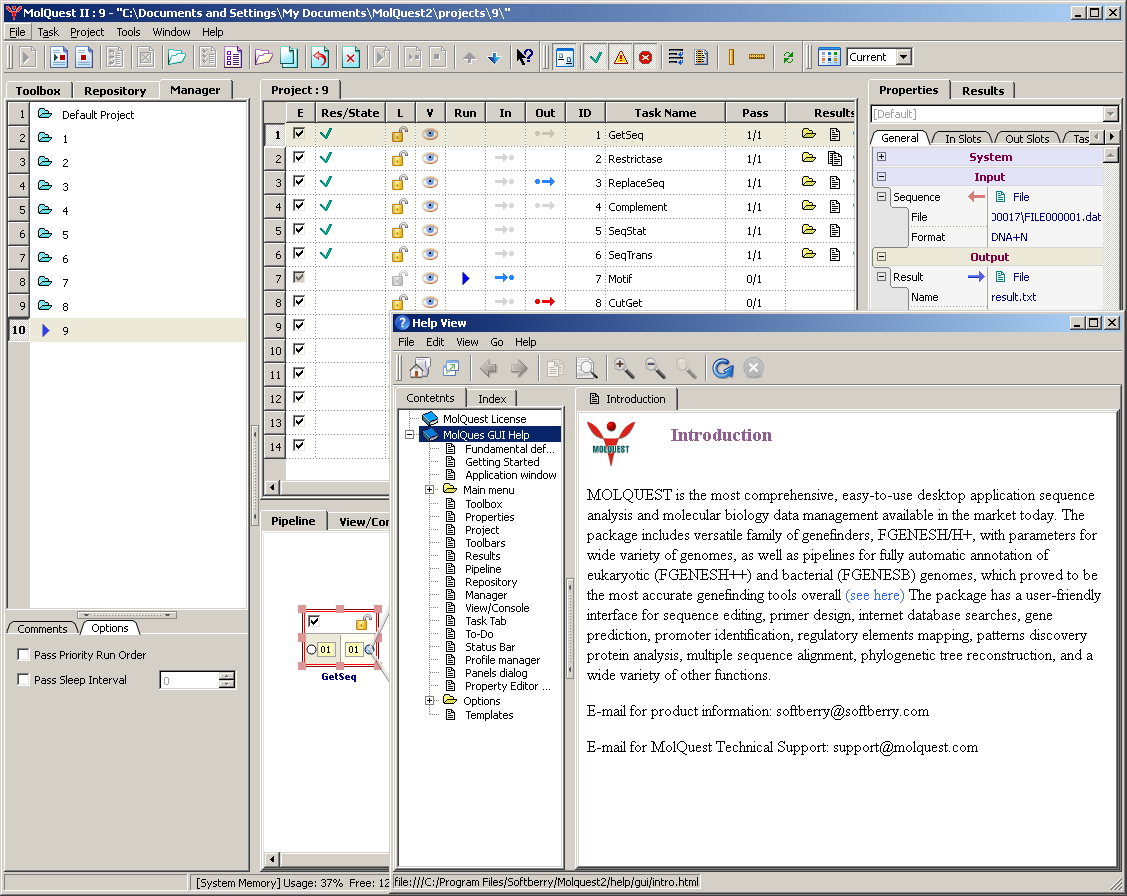Click the red undo arrow toolbar icon
Viewport: 1127px width, 896px height.
(x=320, y=57)
